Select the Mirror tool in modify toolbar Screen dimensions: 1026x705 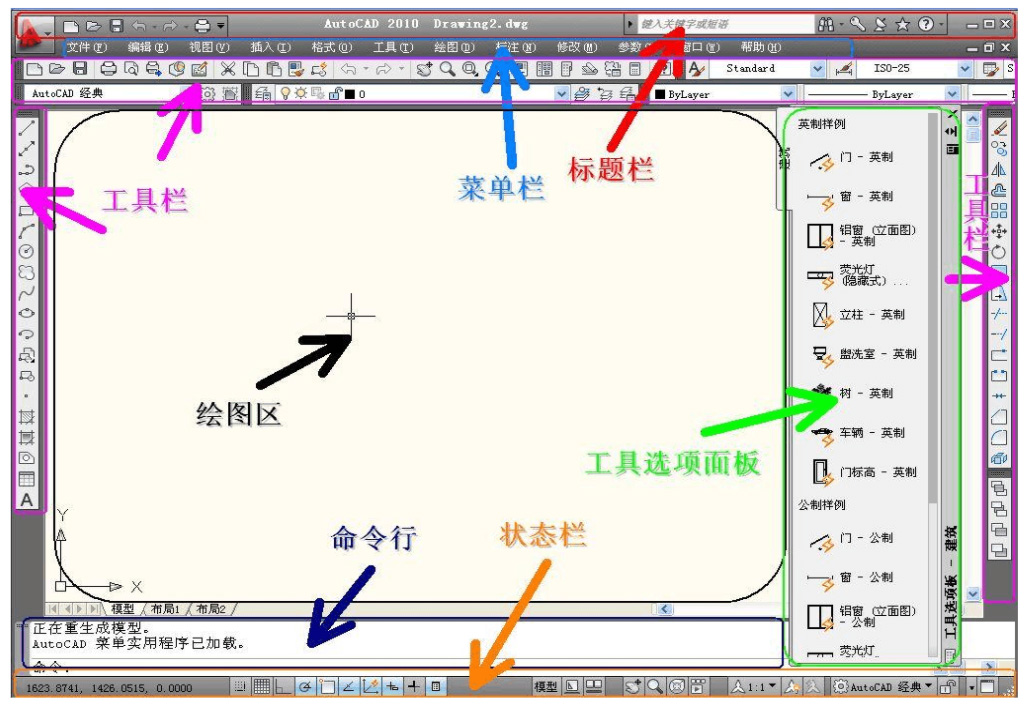(999, 170)
